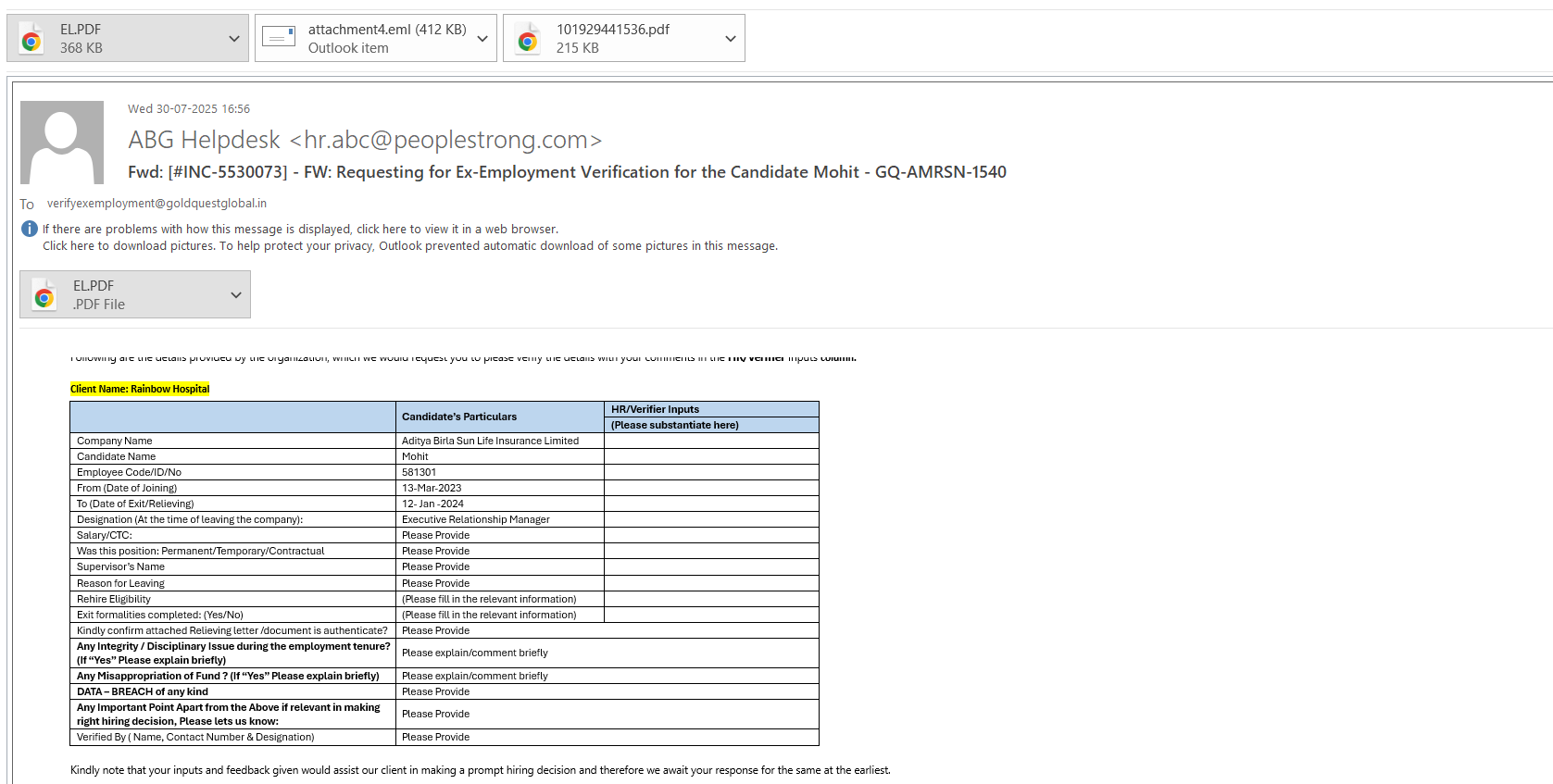
Task: Click the email subject line text
Action: pos(567,172)
